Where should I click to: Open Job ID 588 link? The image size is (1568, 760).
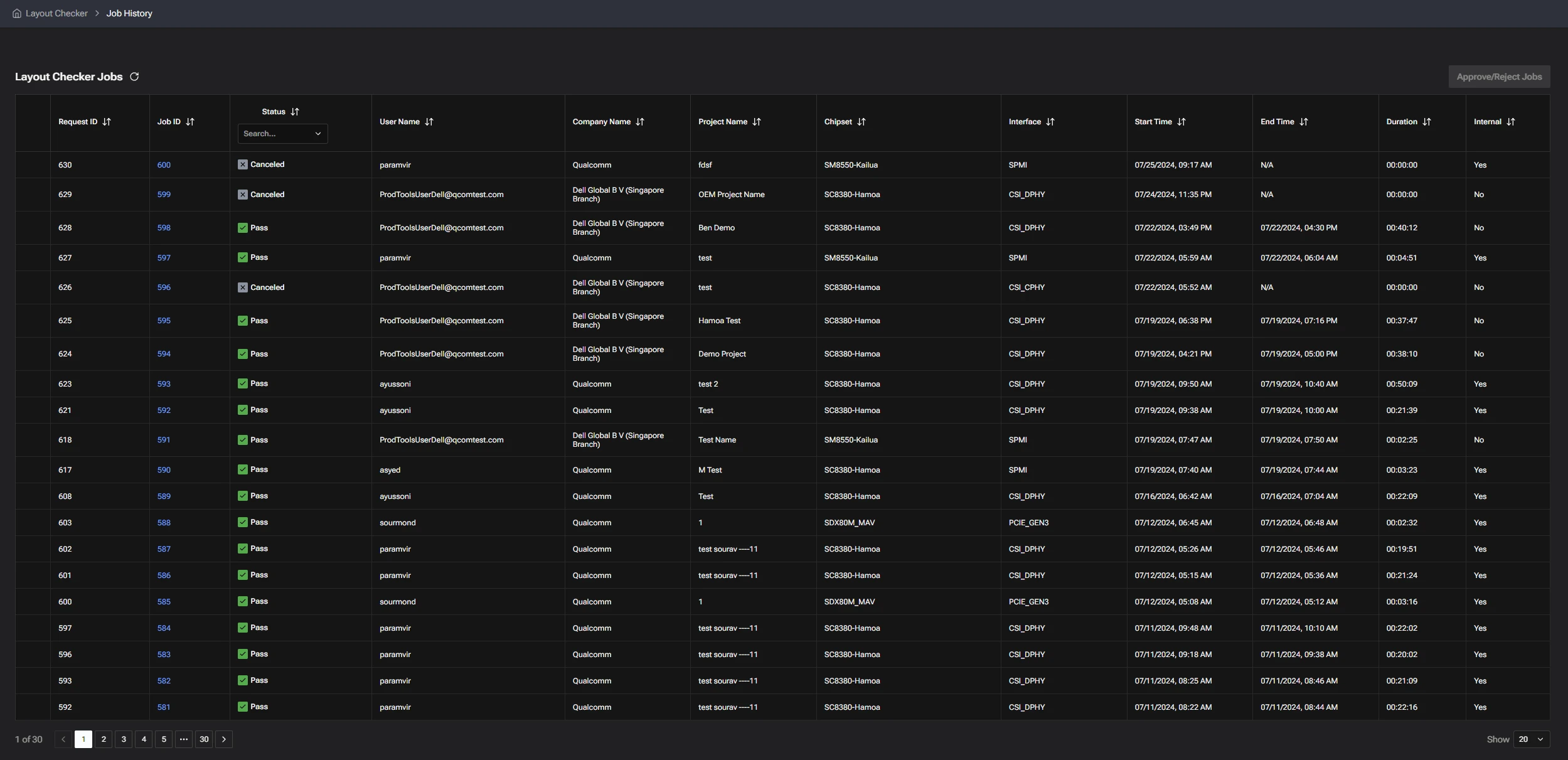tap(164, 523)
